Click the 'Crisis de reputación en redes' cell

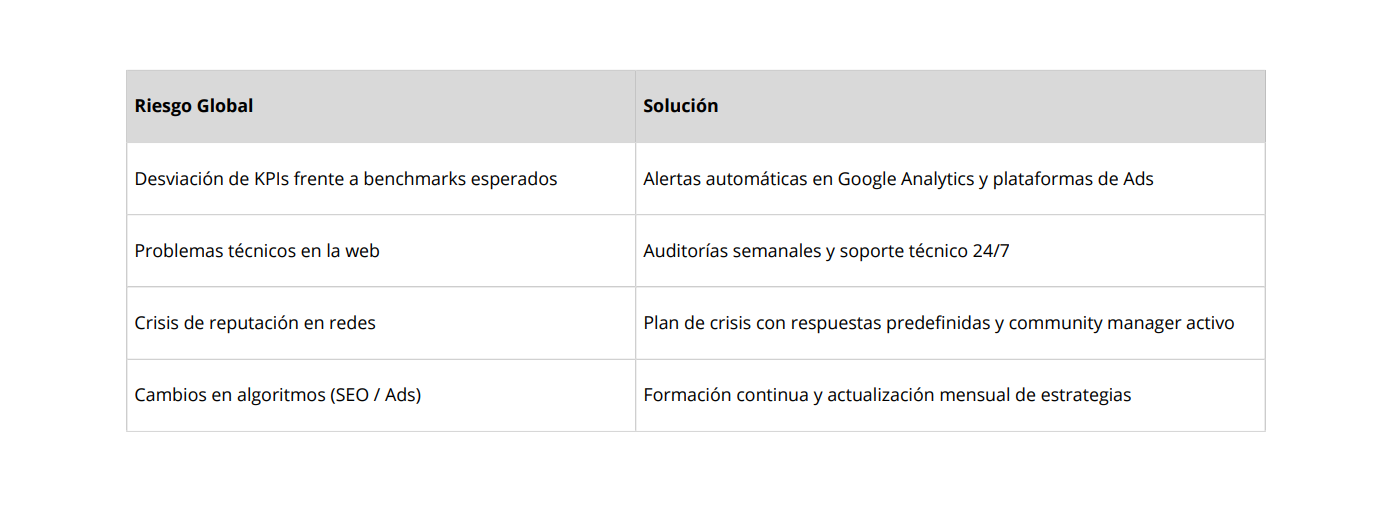click(255, 323)
